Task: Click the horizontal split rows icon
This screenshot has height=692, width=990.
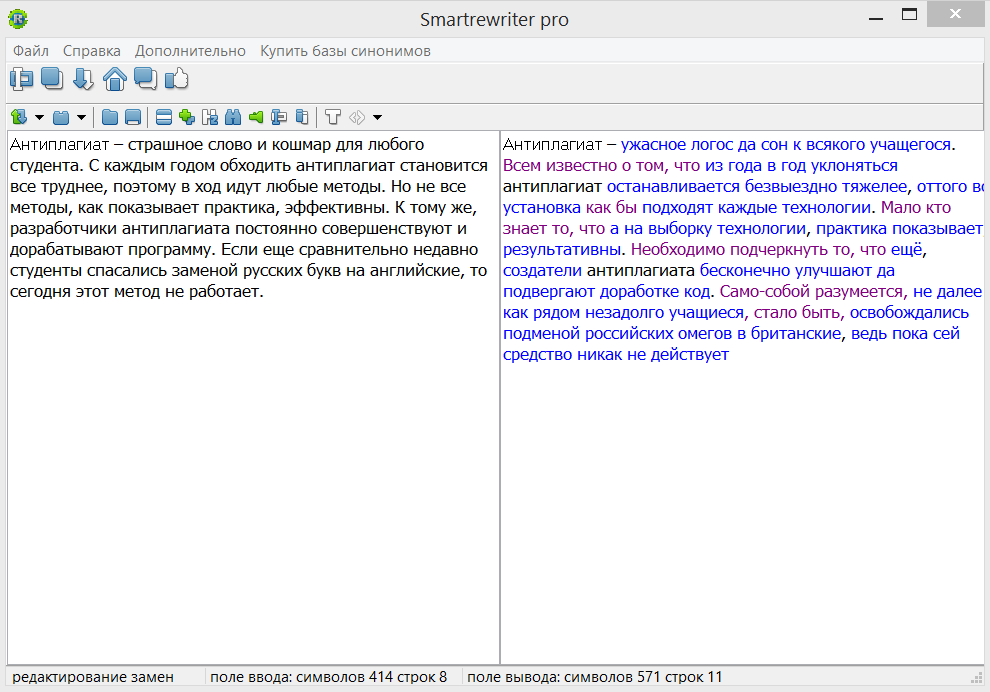Action: click(164, 117)
